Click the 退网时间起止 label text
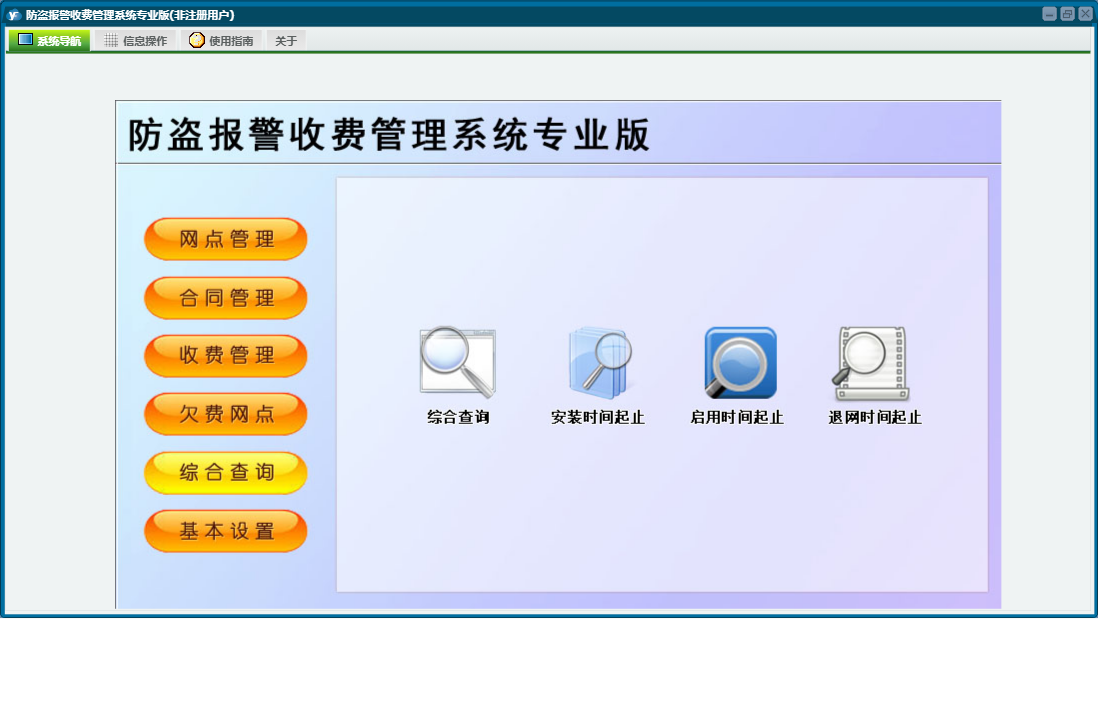 click(875, 417)
